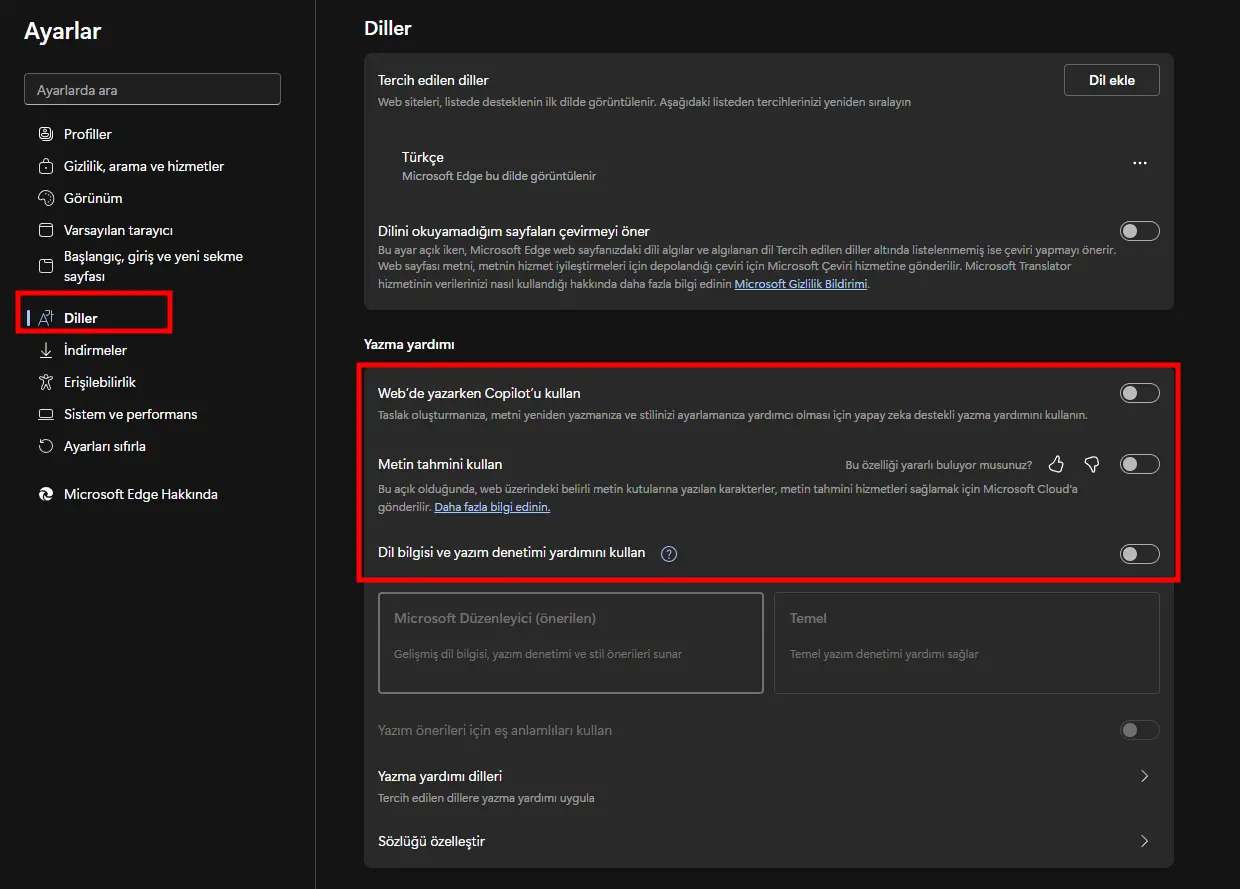The image size is (1240, 889).
Task: Click 'Microsoft Edge bu dilde görüntülenir' text
Action: tap(499, 176)
